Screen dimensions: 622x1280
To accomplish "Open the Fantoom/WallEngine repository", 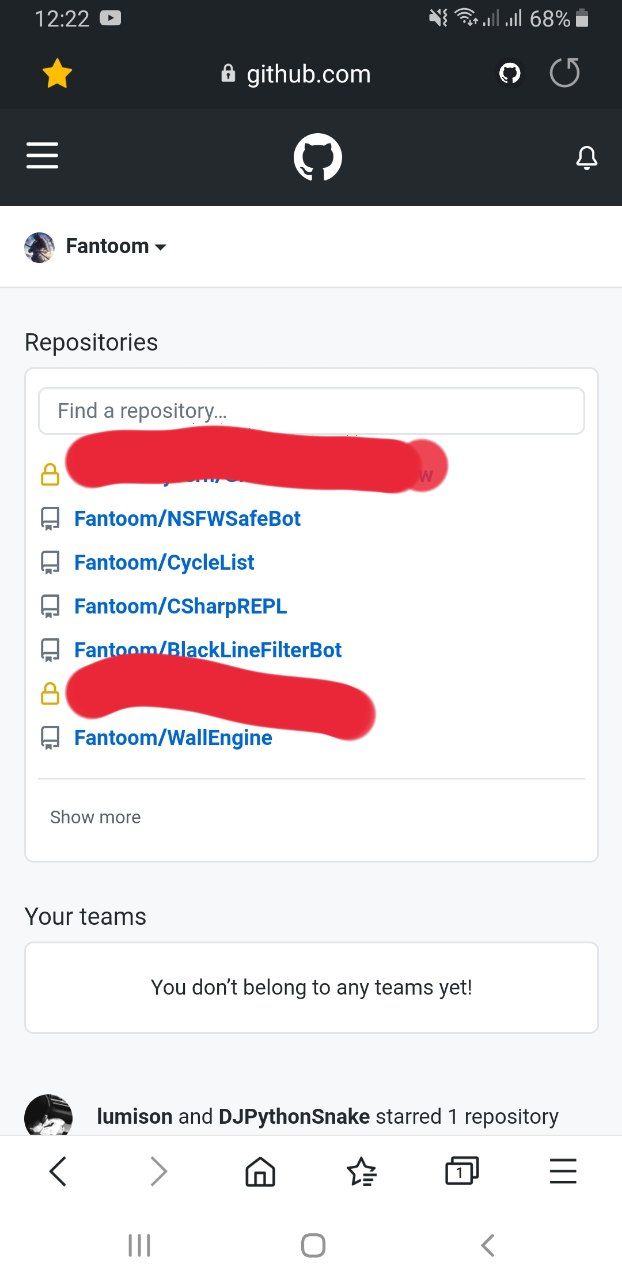I will coord(173,738).
